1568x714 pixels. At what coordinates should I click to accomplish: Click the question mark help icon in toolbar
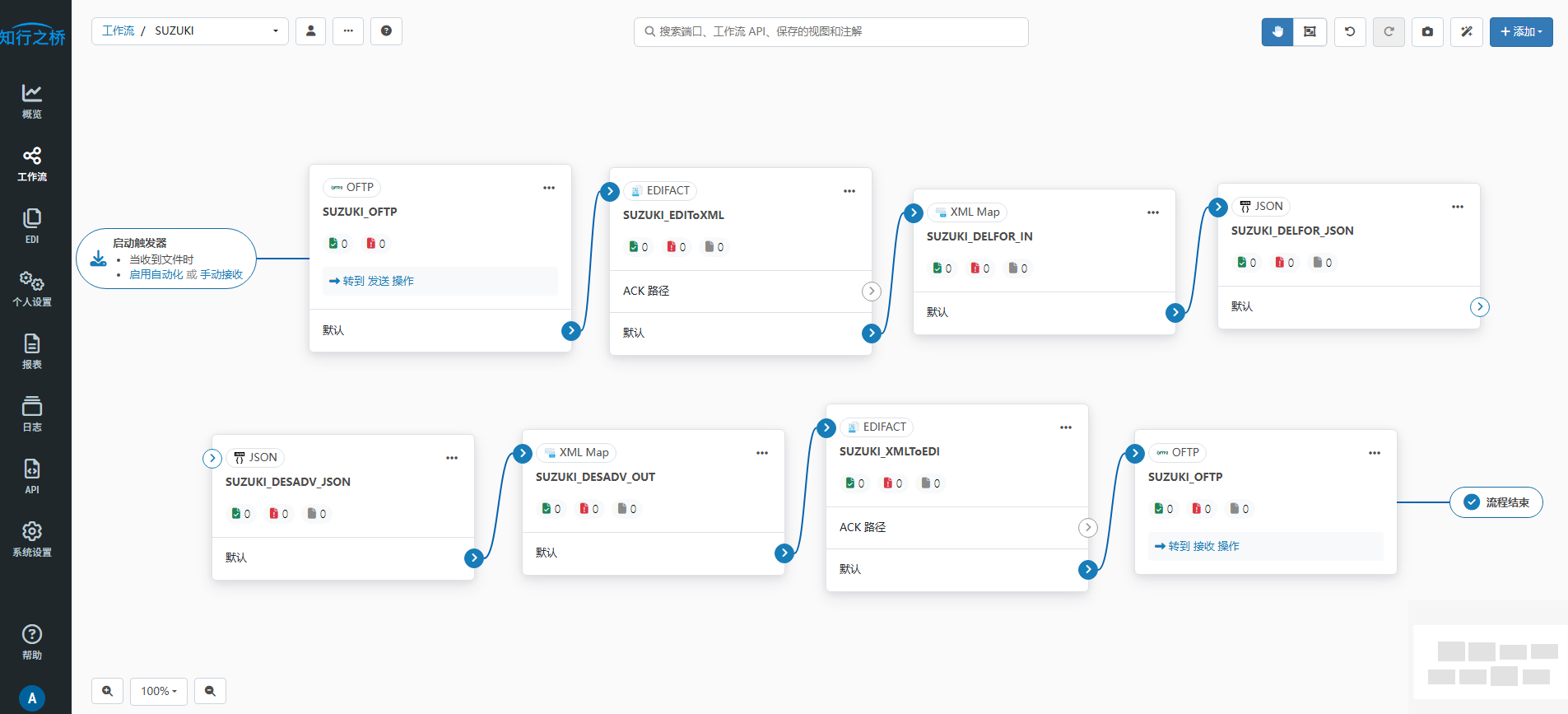386,31
